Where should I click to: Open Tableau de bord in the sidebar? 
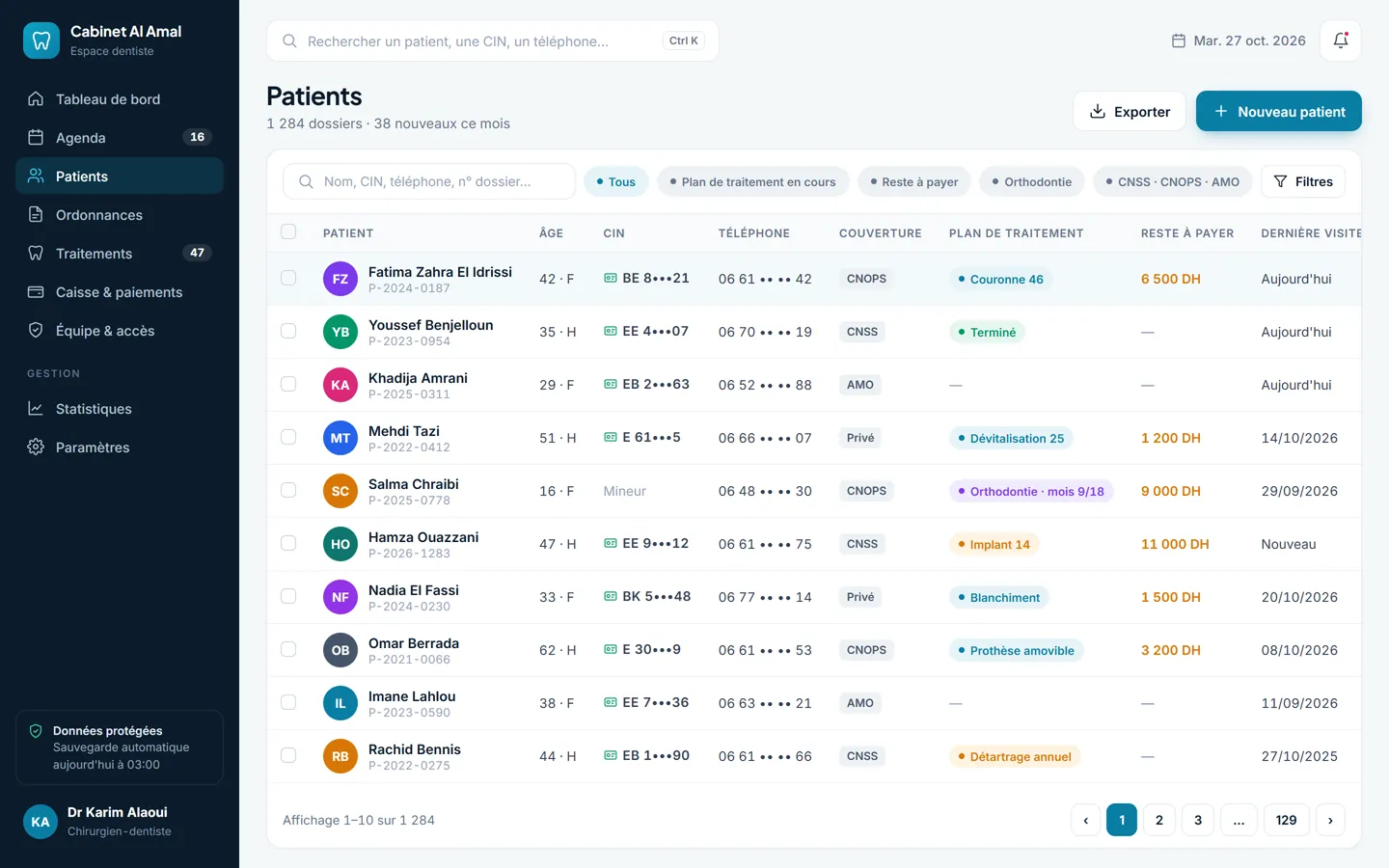pos(120,99)
